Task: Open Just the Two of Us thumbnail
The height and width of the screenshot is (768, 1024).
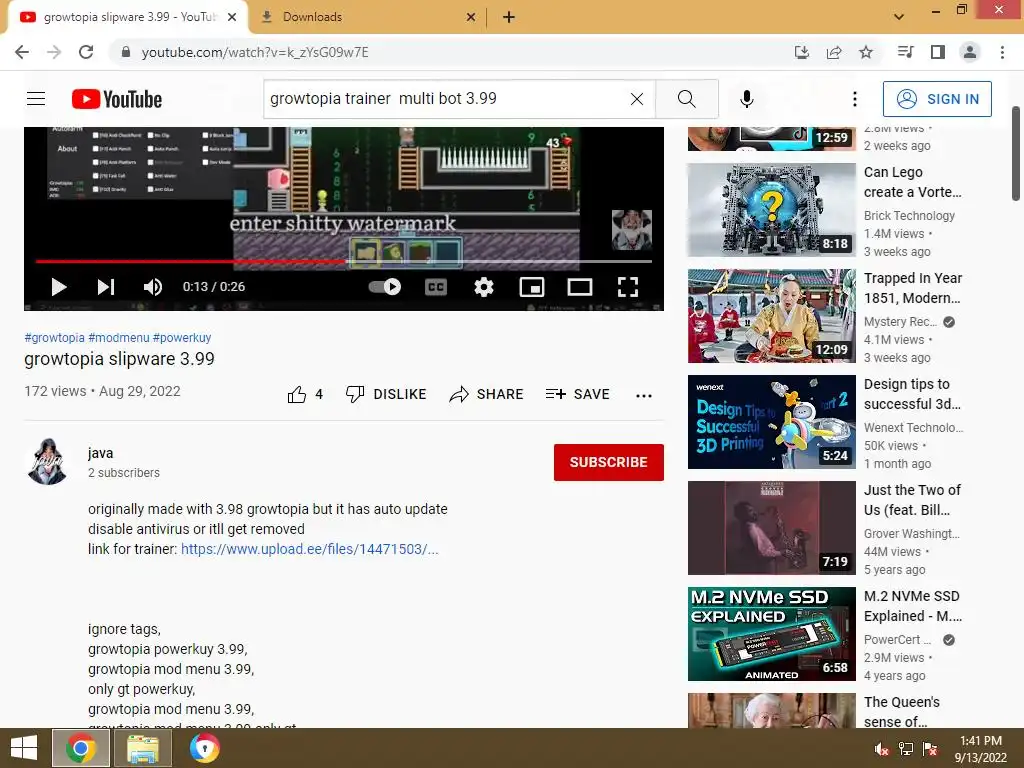Action: [x=771, y=528]
